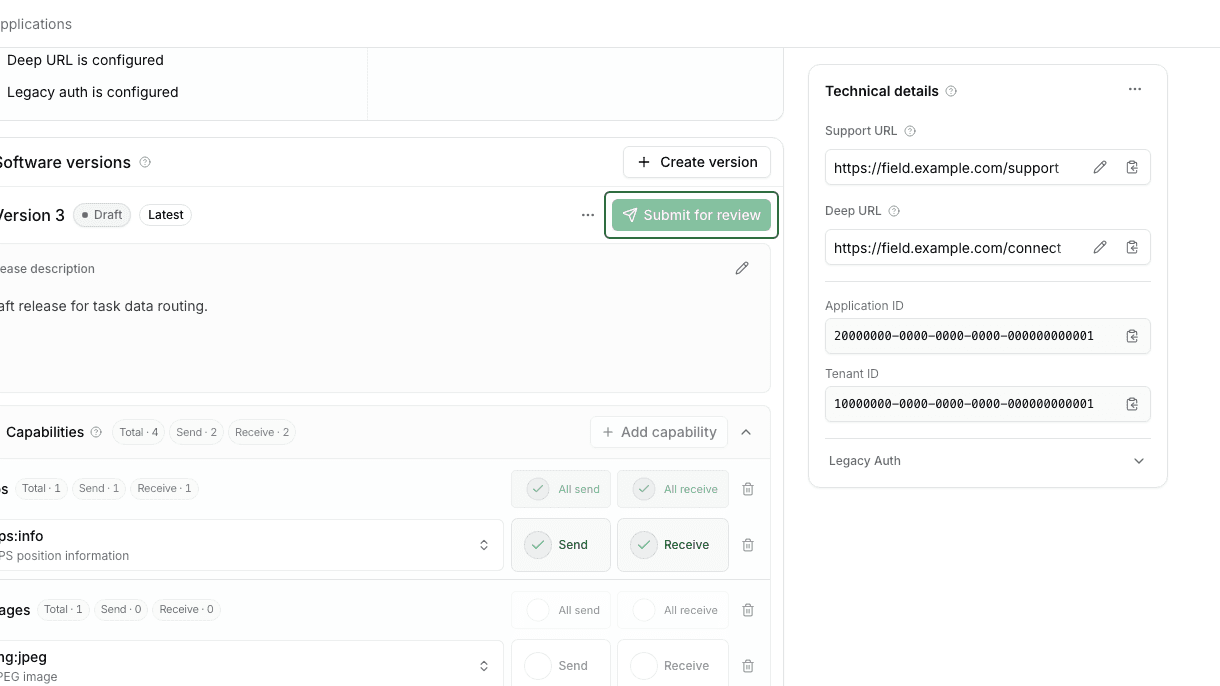Click the Support URL help icon
The height and width of the screenshot is (686, 1220).
click(910, 131)
